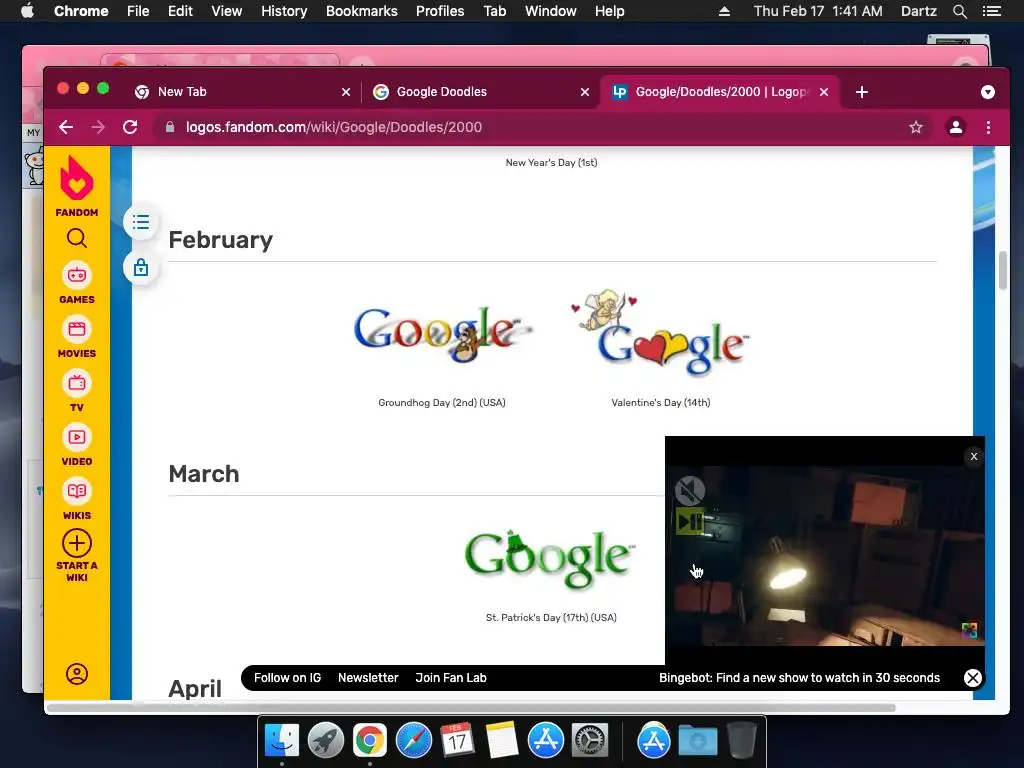Open the table of contents button

[140, 223]
